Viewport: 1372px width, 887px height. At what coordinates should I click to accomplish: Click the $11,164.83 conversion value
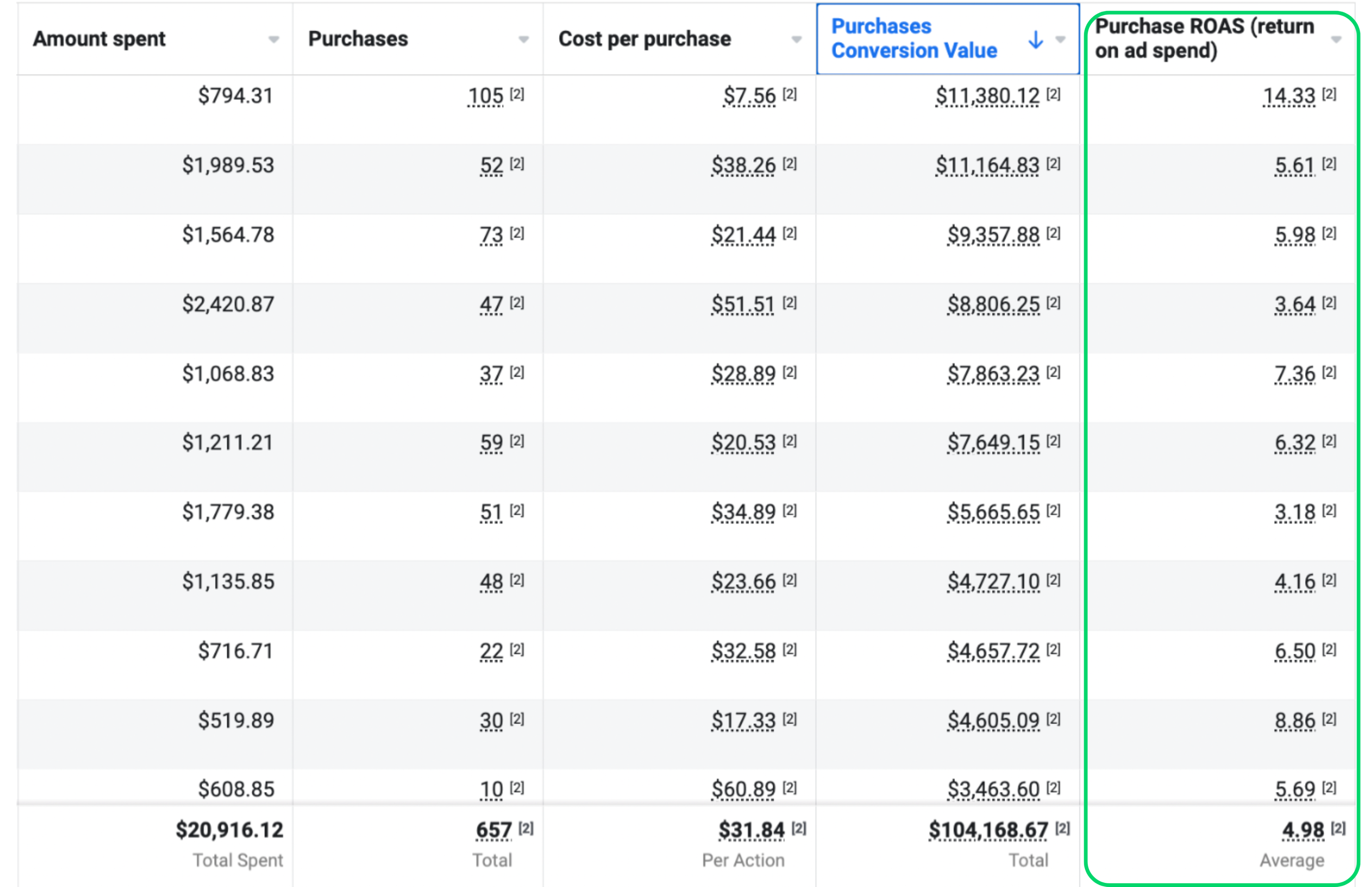pyautogui.click(x=987, y=166)
